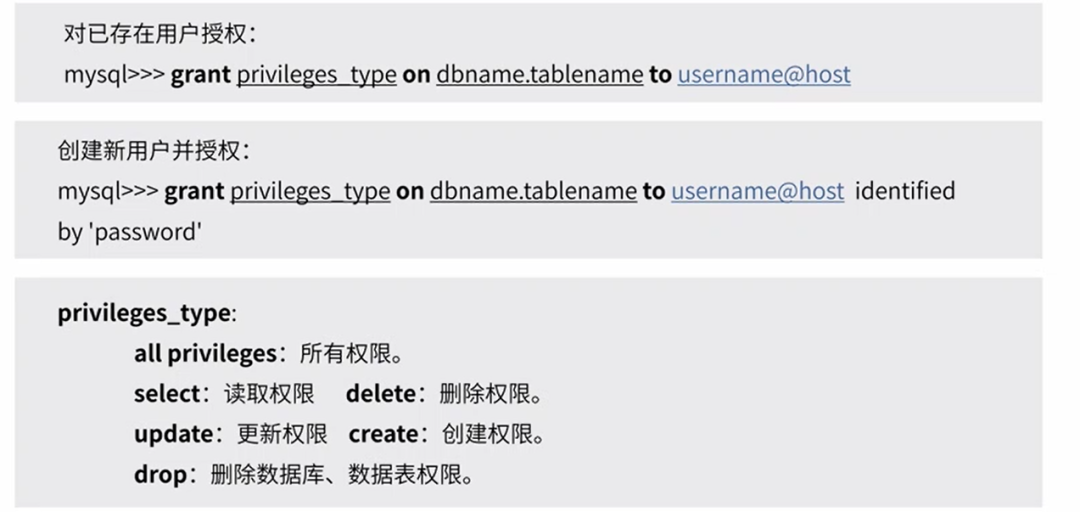Select dbname.tablename in the first grant command

click(539, 74)
